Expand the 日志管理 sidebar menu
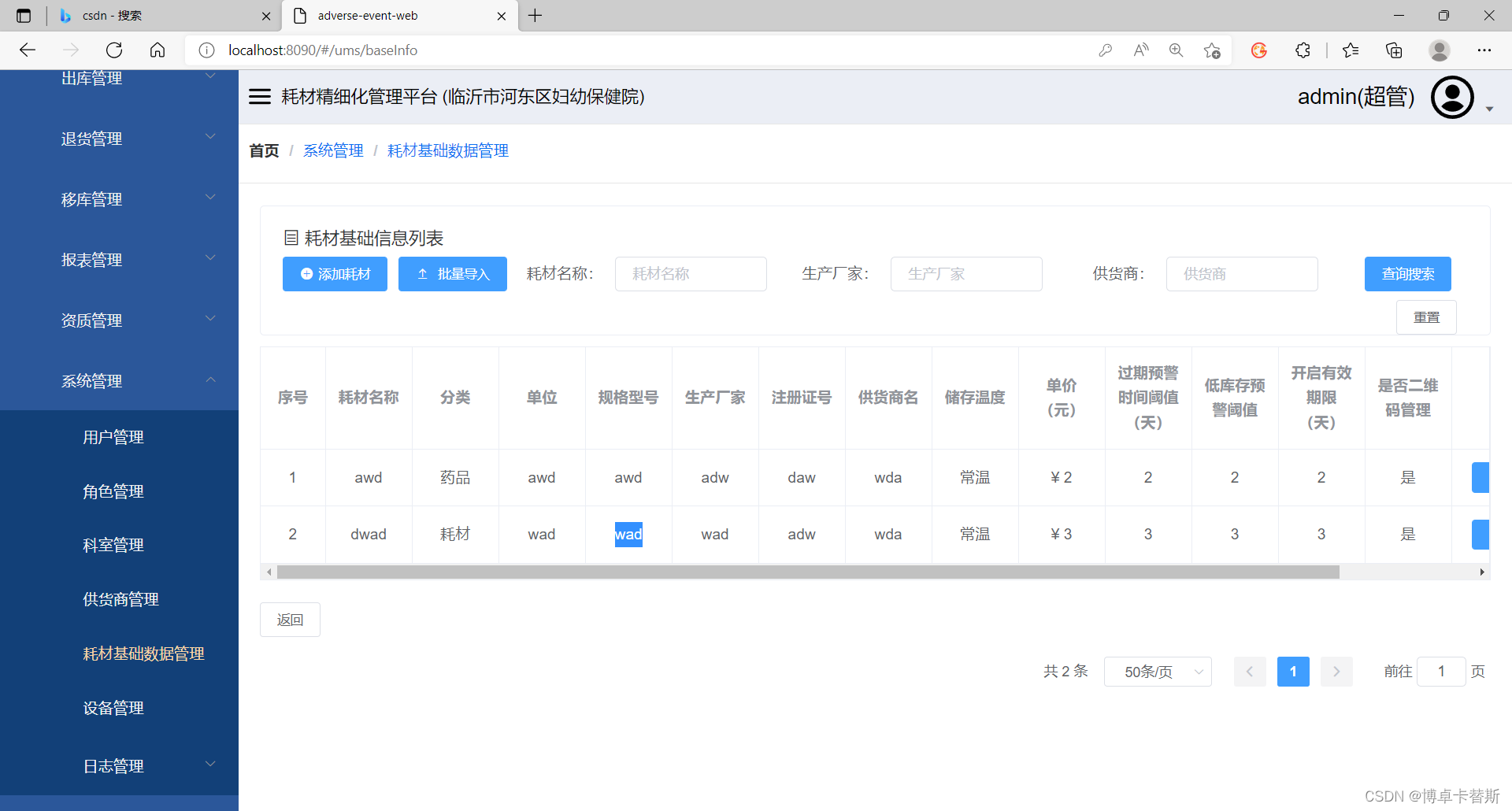 pyautogui.click(x=119, y=766)
